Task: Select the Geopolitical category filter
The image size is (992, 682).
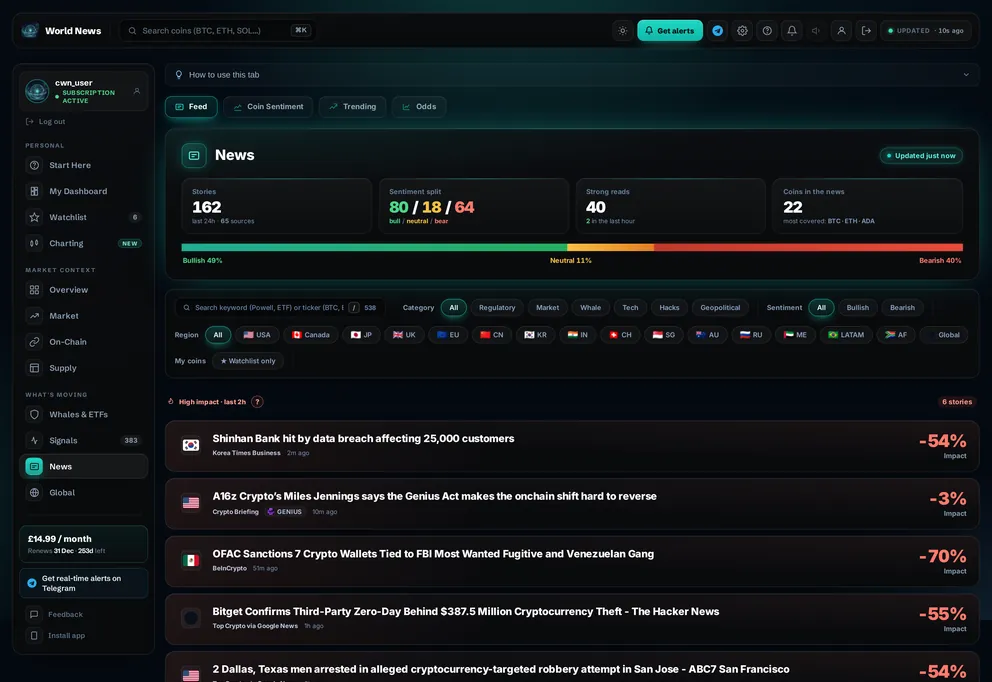Action: pyautogui.click(x=720, y=307)
